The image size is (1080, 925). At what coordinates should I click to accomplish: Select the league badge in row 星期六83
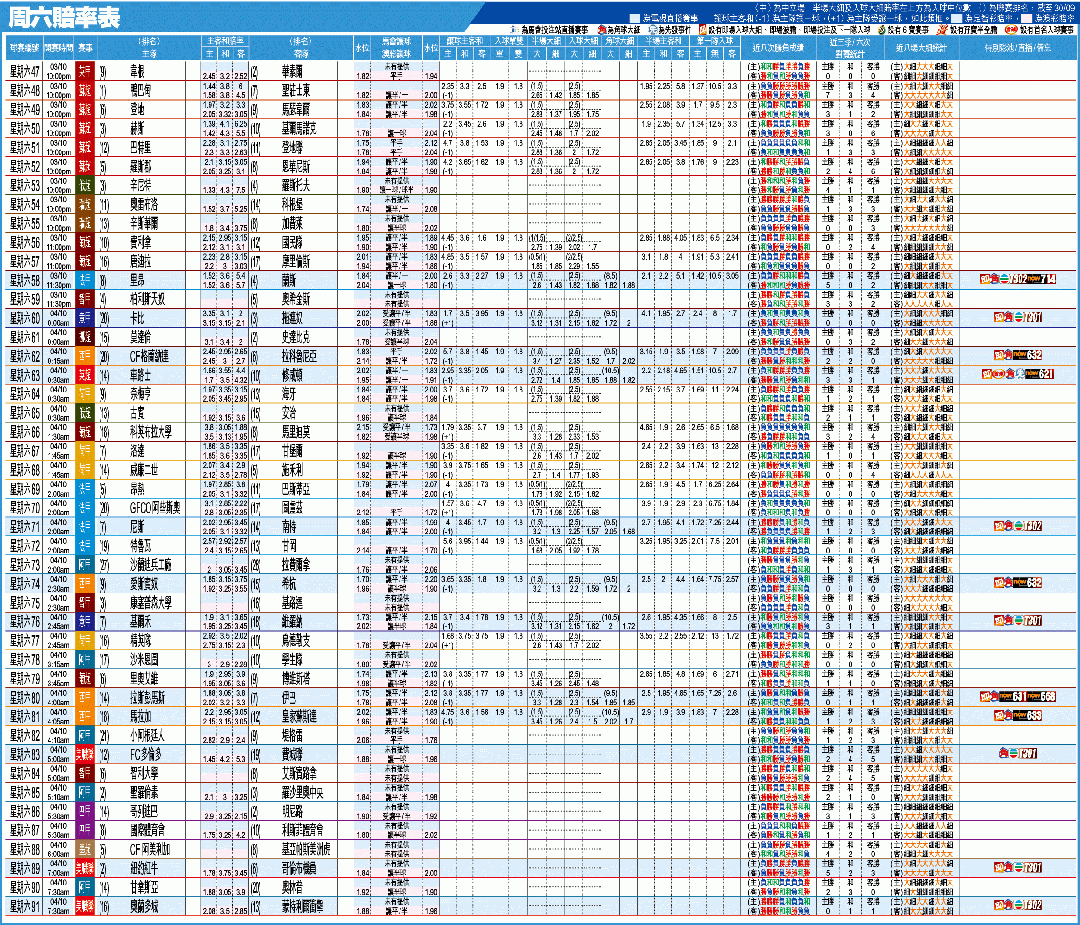click(85, 754)
